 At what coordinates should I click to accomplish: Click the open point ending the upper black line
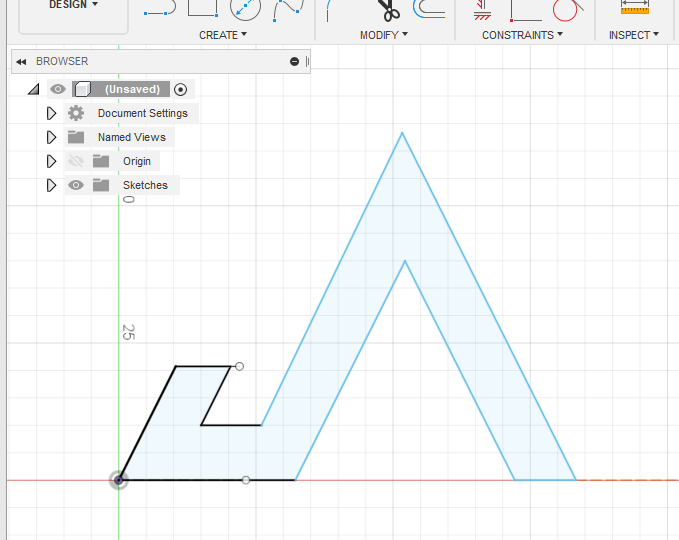[239, 366]
